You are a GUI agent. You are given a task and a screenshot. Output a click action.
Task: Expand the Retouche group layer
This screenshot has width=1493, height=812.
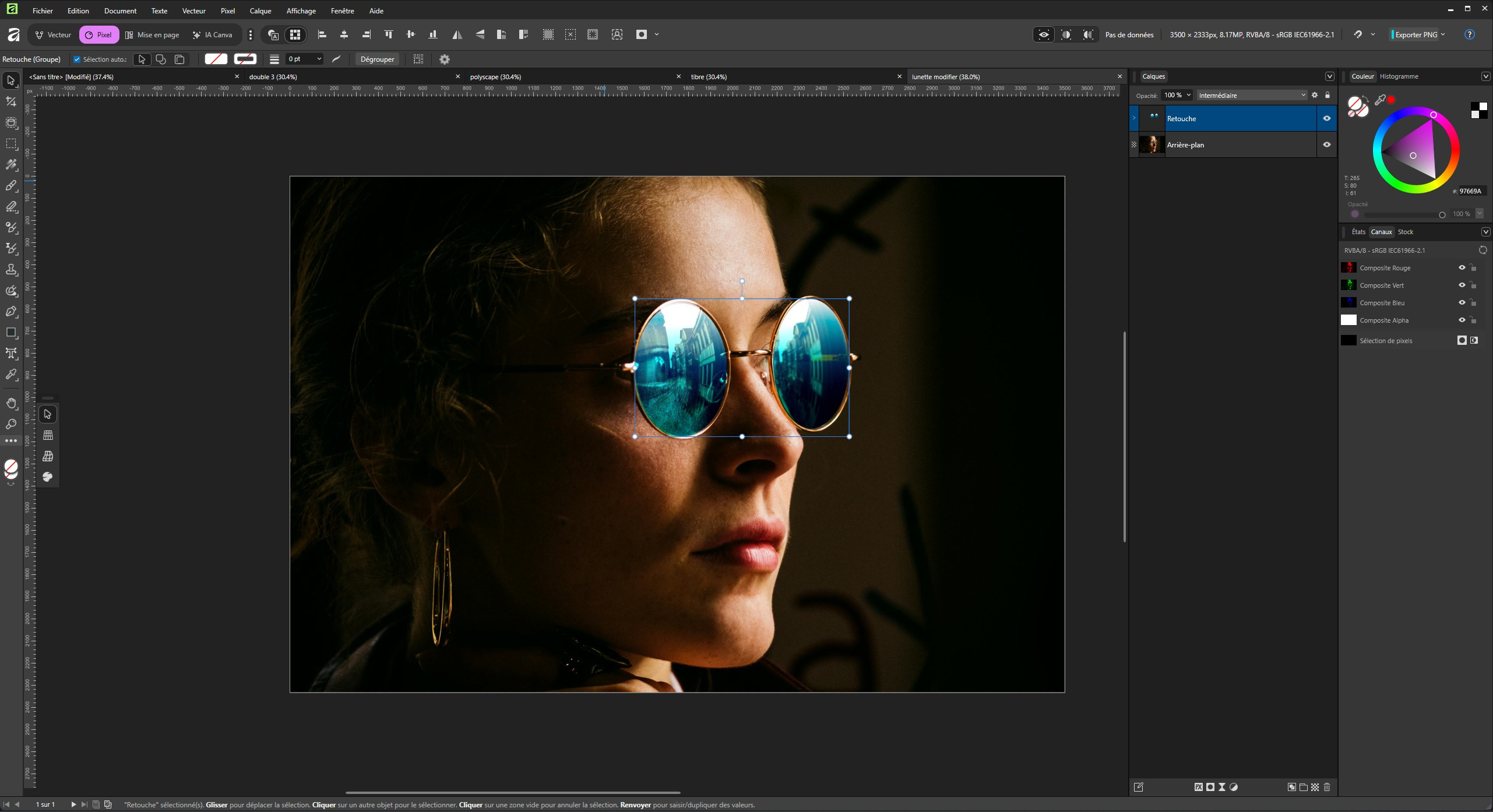[1134, 118]
